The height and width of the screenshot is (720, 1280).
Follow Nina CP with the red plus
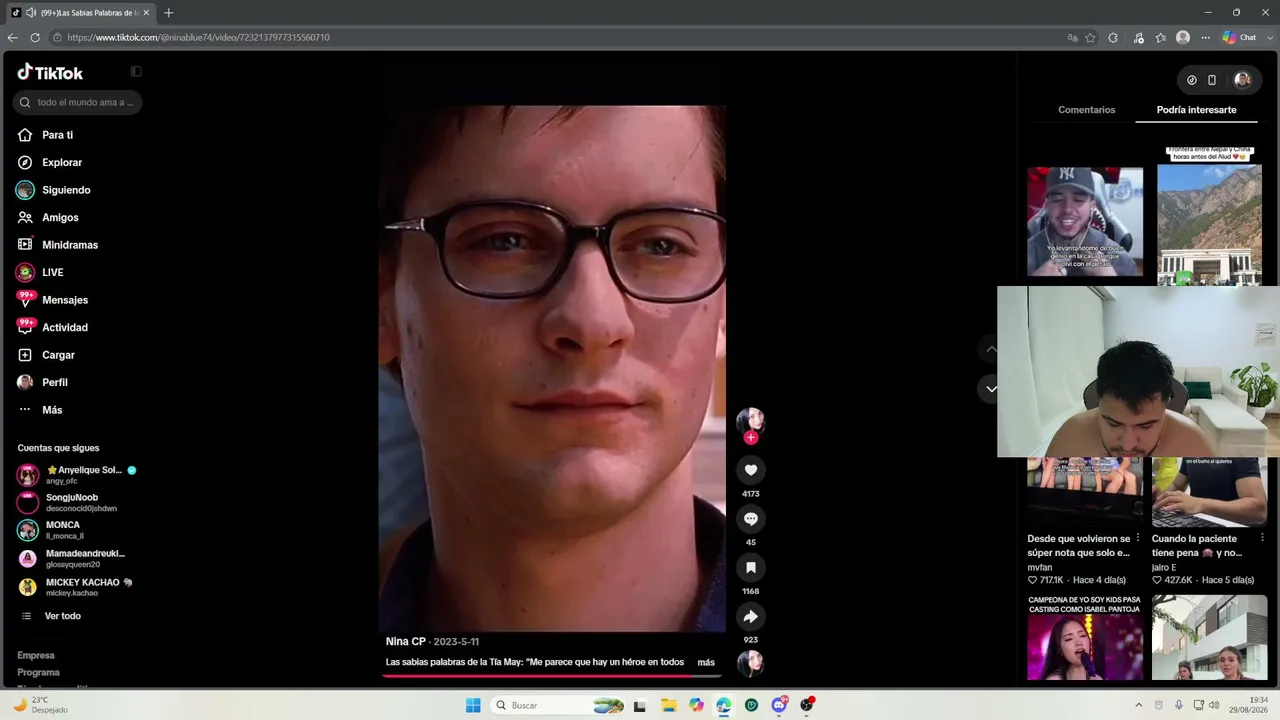coord(751,437)
